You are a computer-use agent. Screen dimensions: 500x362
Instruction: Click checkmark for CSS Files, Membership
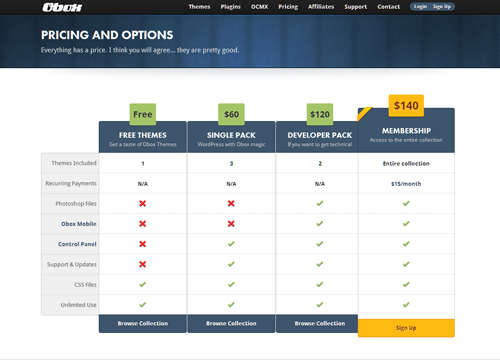[406, 285]
